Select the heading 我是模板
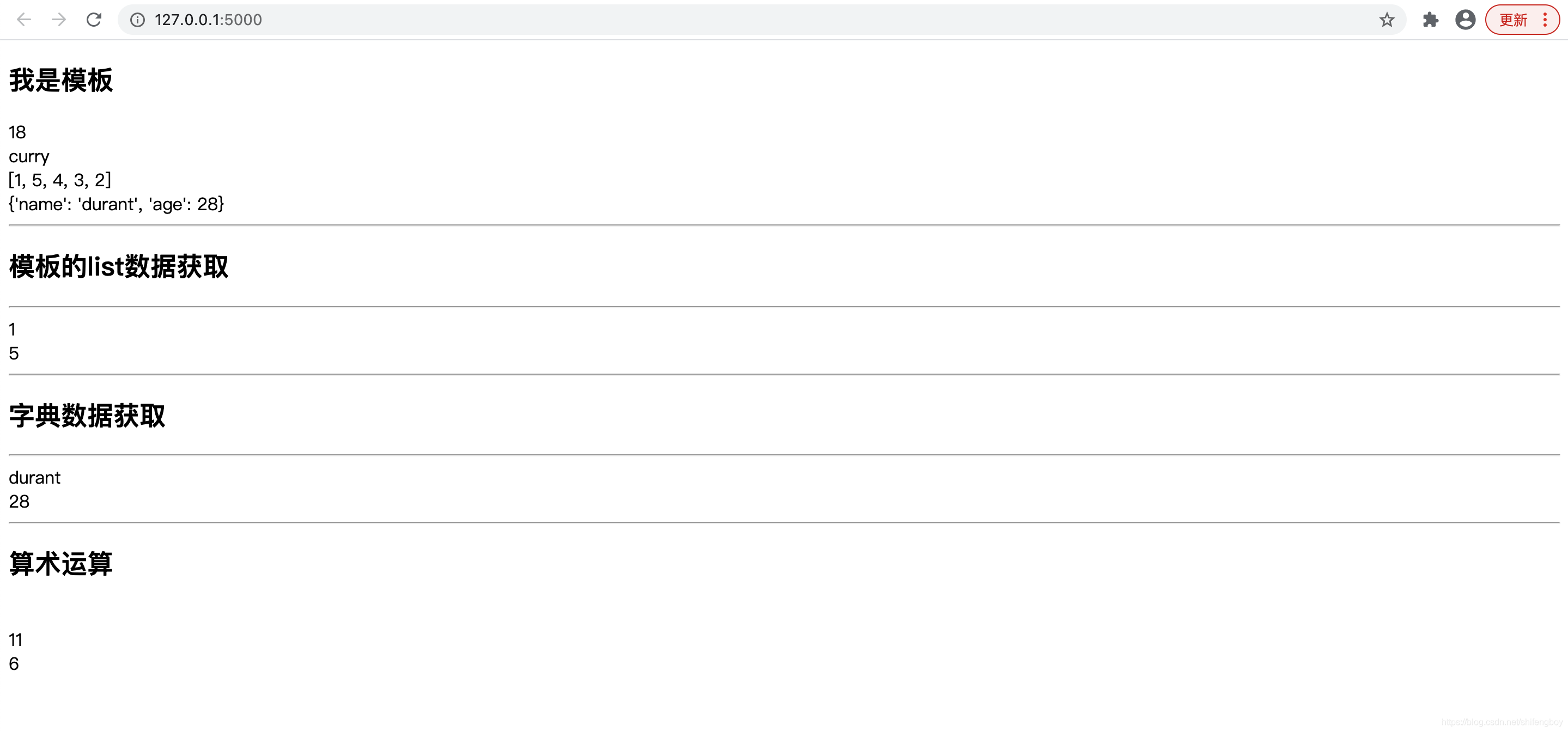The width and height of the screenshot is (1568, 732). (60, 80)
